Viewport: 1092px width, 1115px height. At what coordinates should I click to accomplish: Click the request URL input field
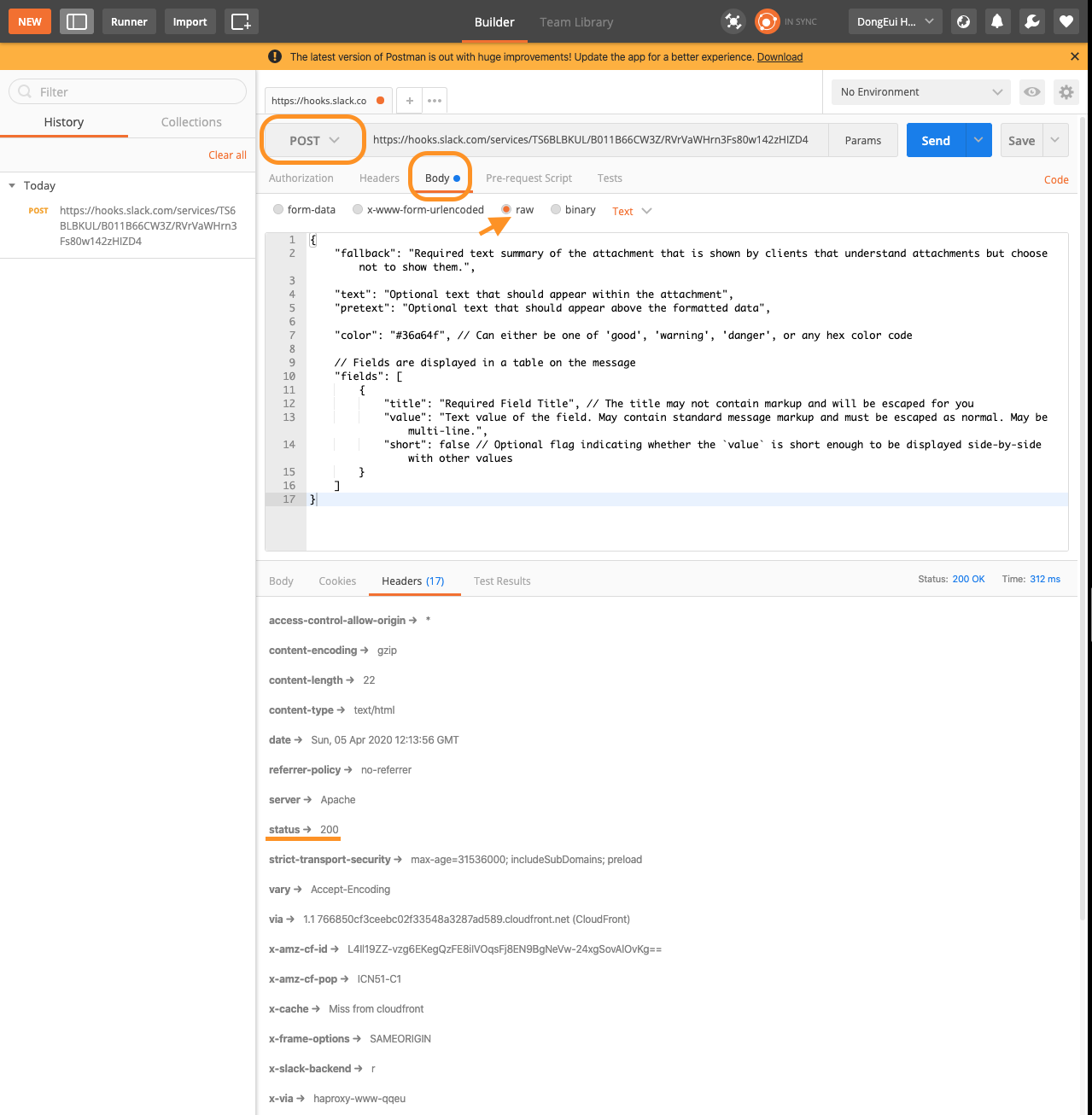[x=596, y=140]
